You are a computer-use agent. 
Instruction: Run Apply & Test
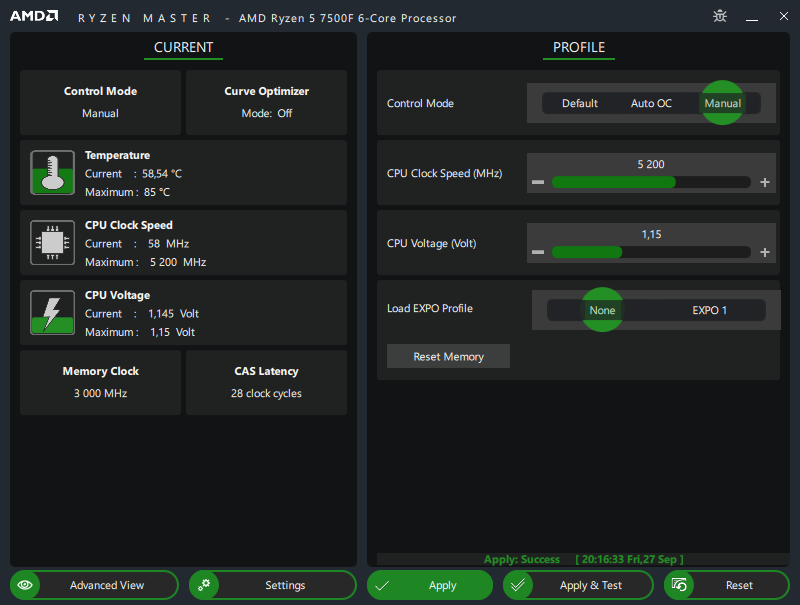tap(578, 585)
